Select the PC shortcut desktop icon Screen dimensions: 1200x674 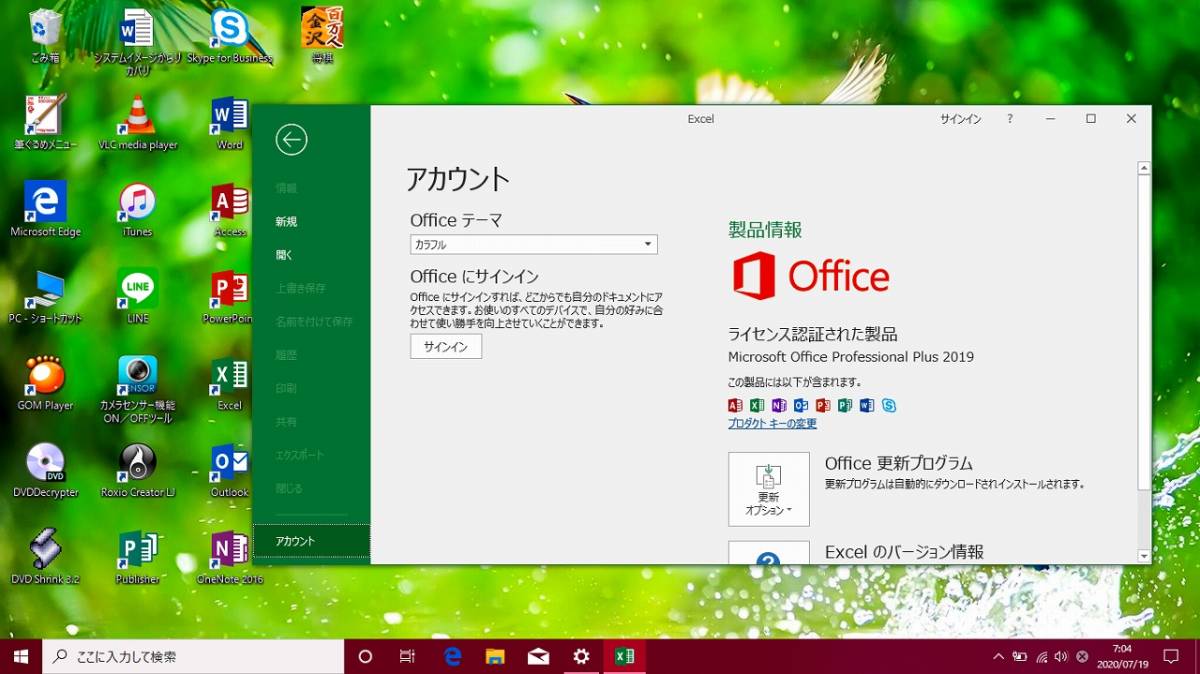pyautogui.click(x=45, y=297)
